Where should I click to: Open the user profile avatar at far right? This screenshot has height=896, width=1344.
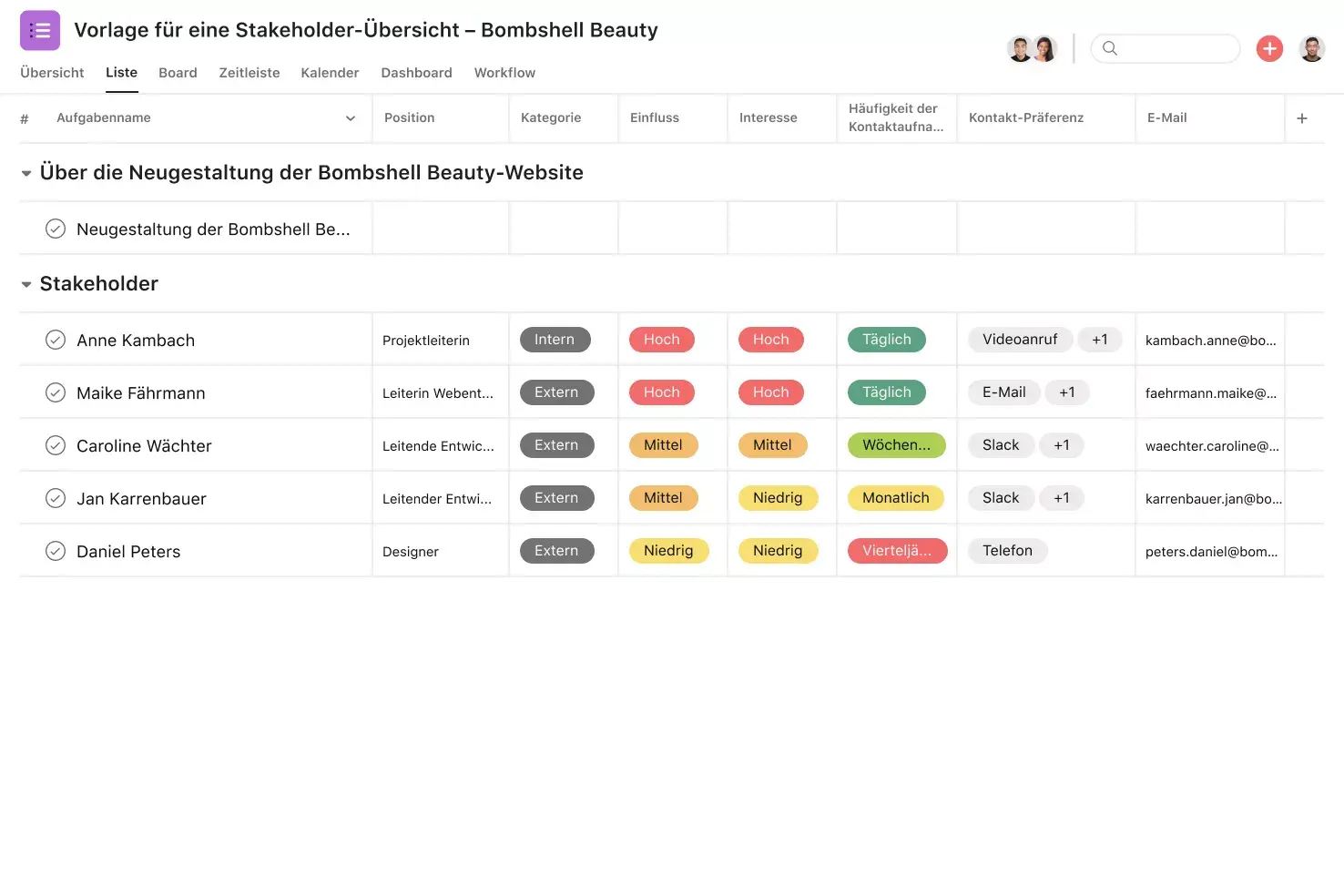(x=1312, y=48)
